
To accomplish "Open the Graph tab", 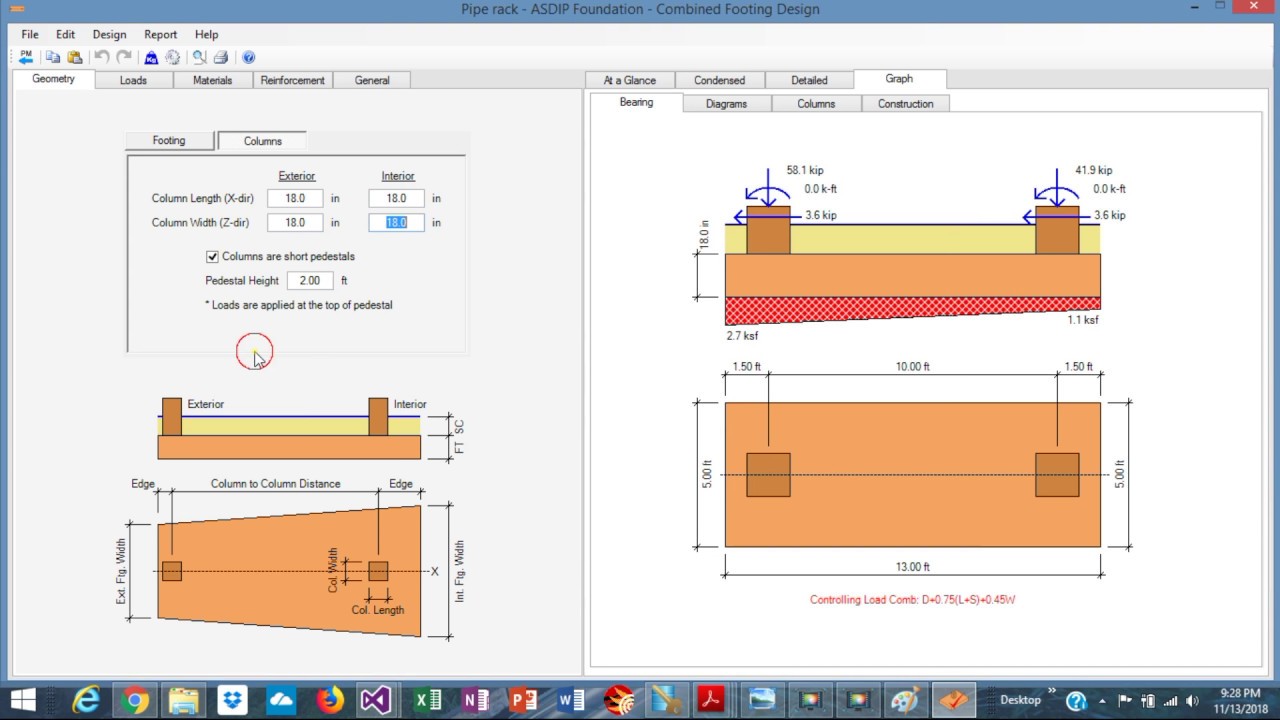I will coord(899,79).
